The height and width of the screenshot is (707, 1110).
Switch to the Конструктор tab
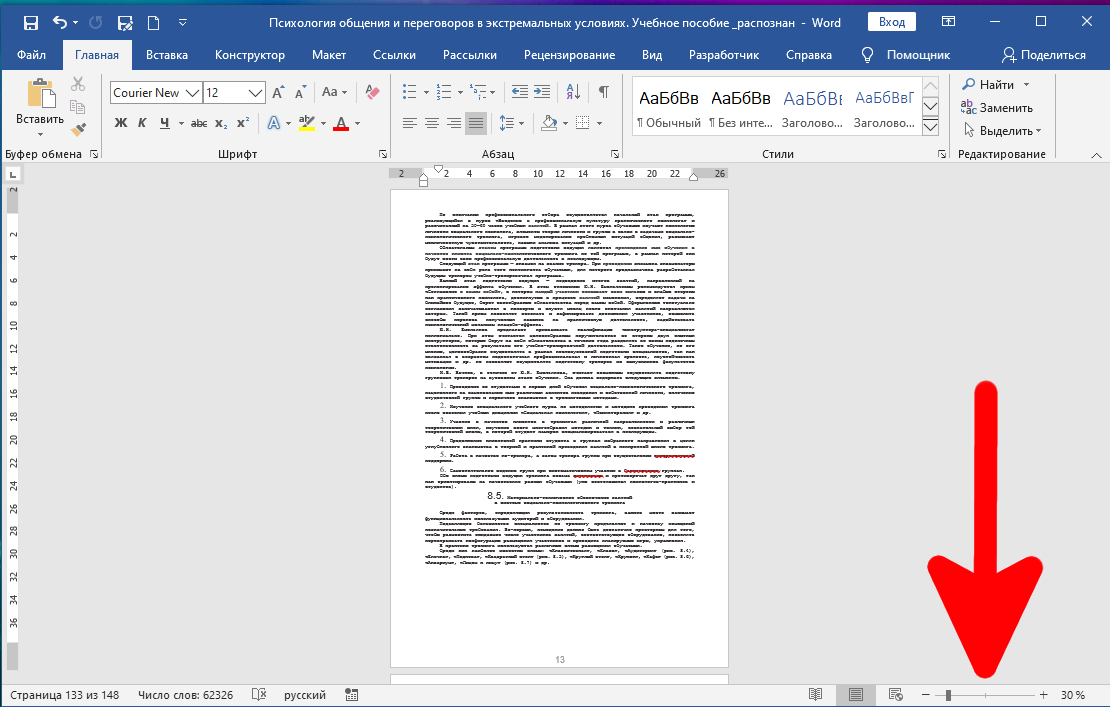click(x=250, y=54)
